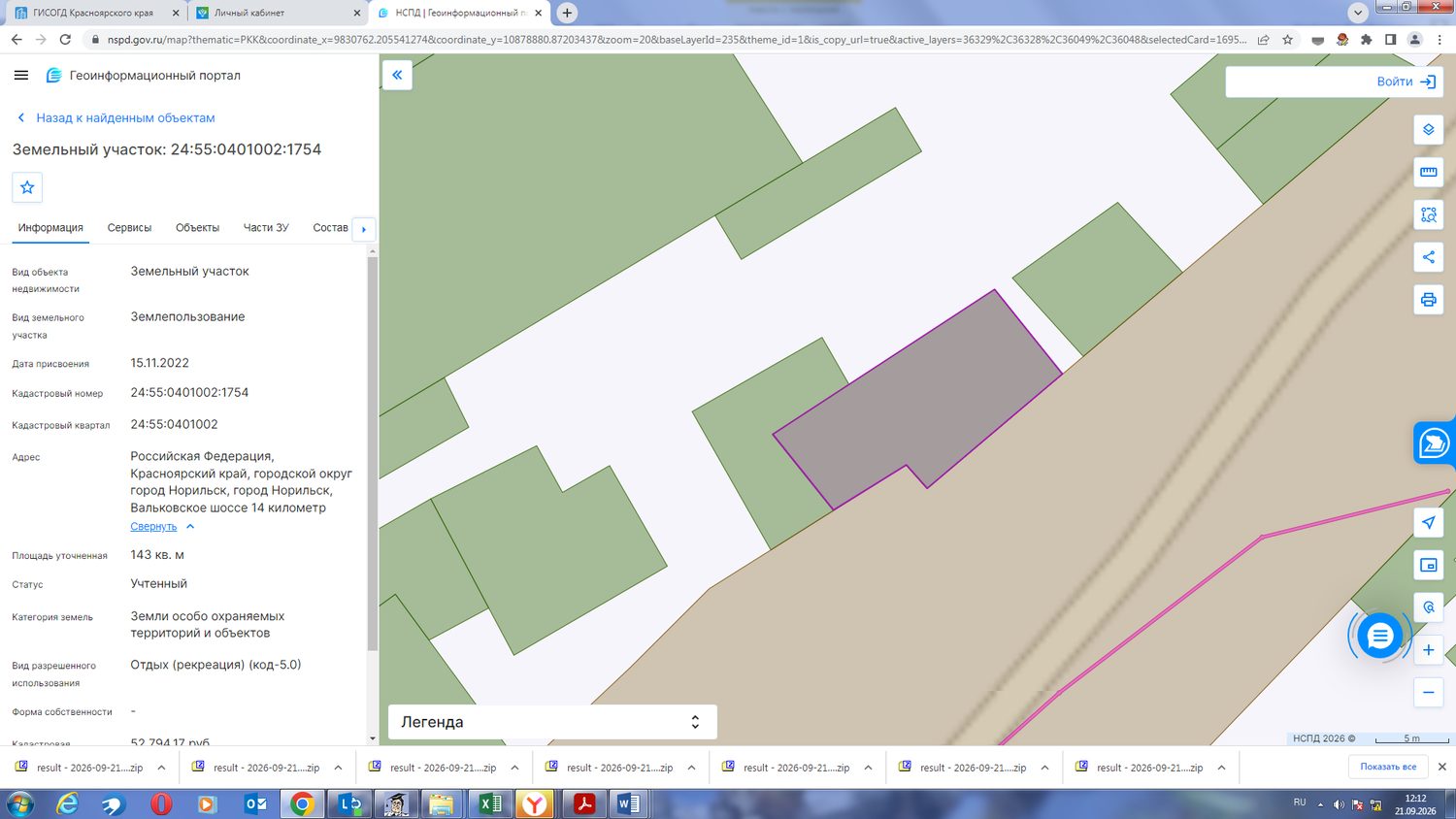Click the round chat support button

[x=1379, y=637]
